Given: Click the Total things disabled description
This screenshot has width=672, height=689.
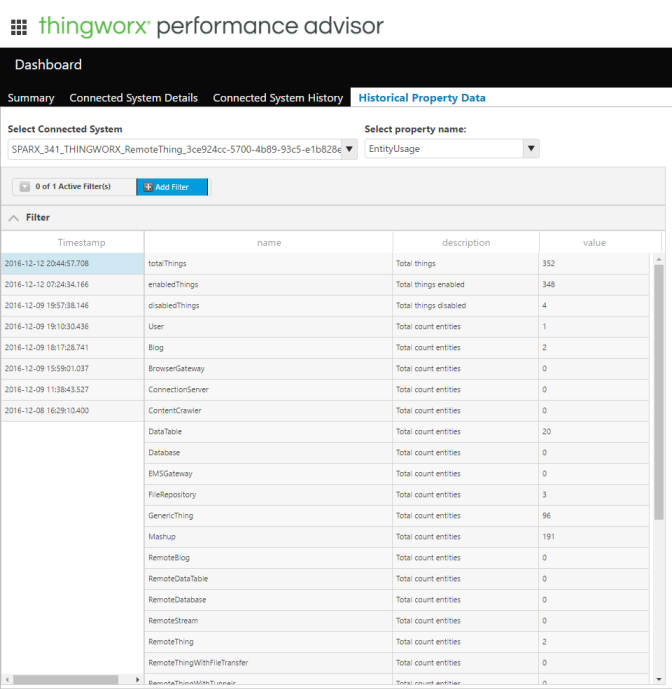Looking at the screenshot, I should (431, 306).
